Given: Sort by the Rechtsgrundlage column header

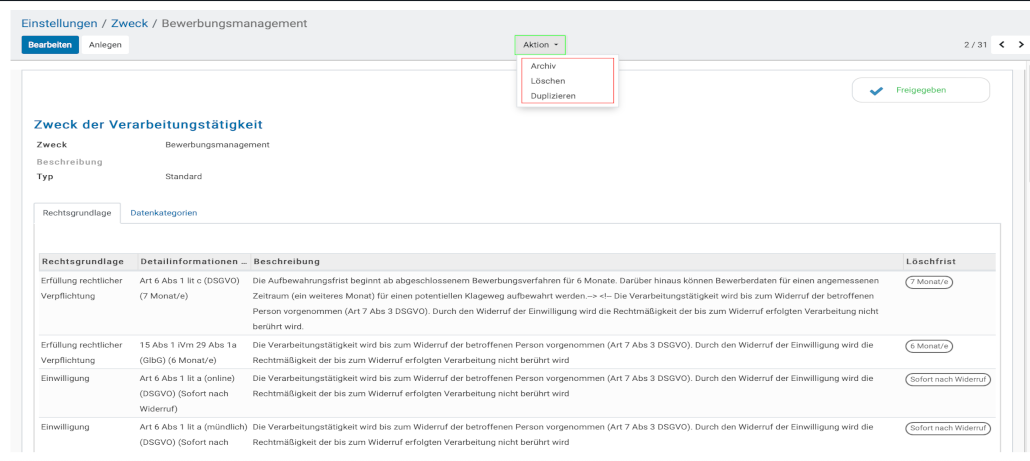Looking at the screenshot, I should tap(82, 261).
